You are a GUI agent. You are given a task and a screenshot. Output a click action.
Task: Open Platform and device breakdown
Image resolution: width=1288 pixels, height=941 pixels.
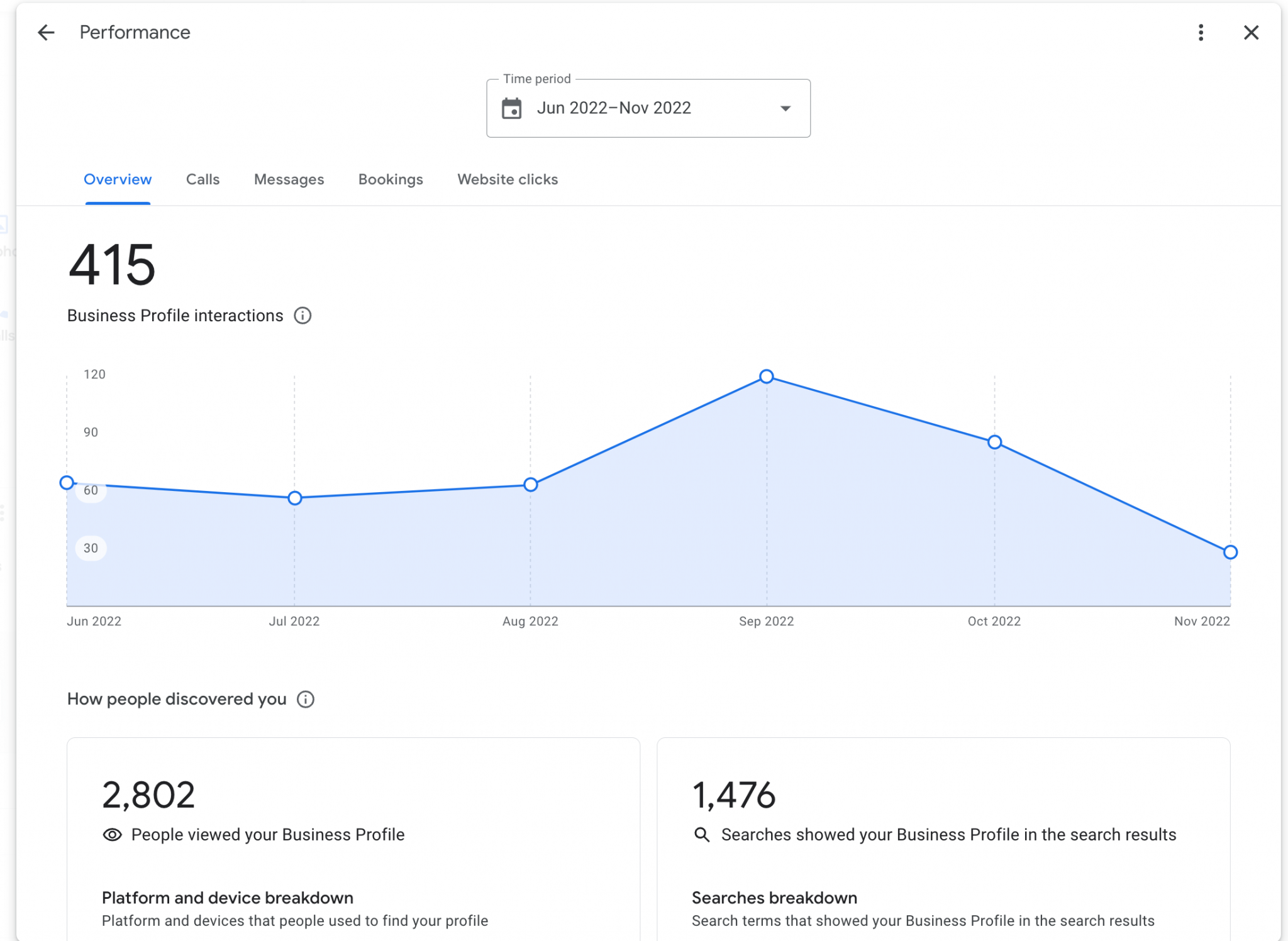(228, 898)
